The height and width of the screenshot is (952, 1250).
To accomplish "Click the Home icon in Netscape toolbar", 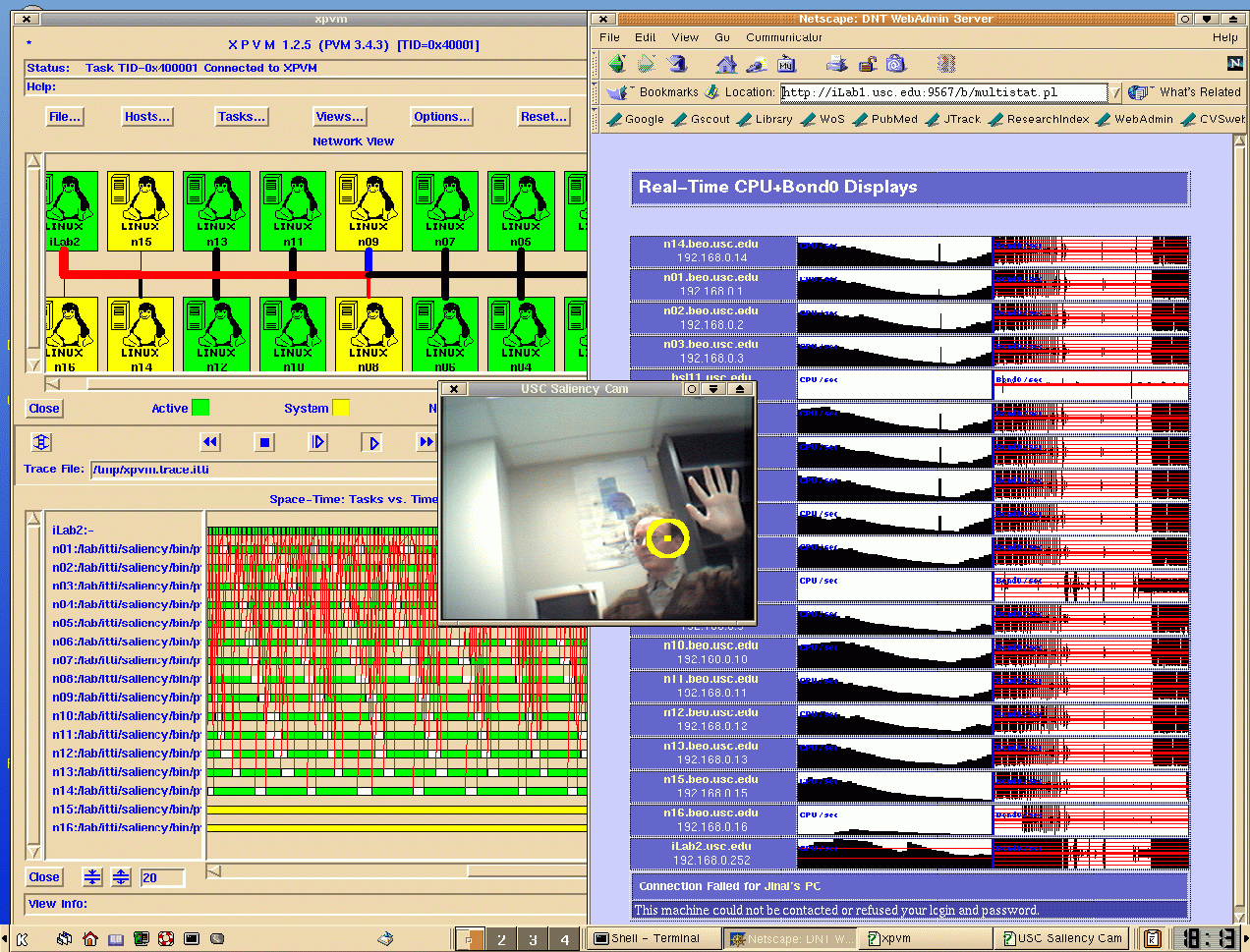I will [726, 64].
